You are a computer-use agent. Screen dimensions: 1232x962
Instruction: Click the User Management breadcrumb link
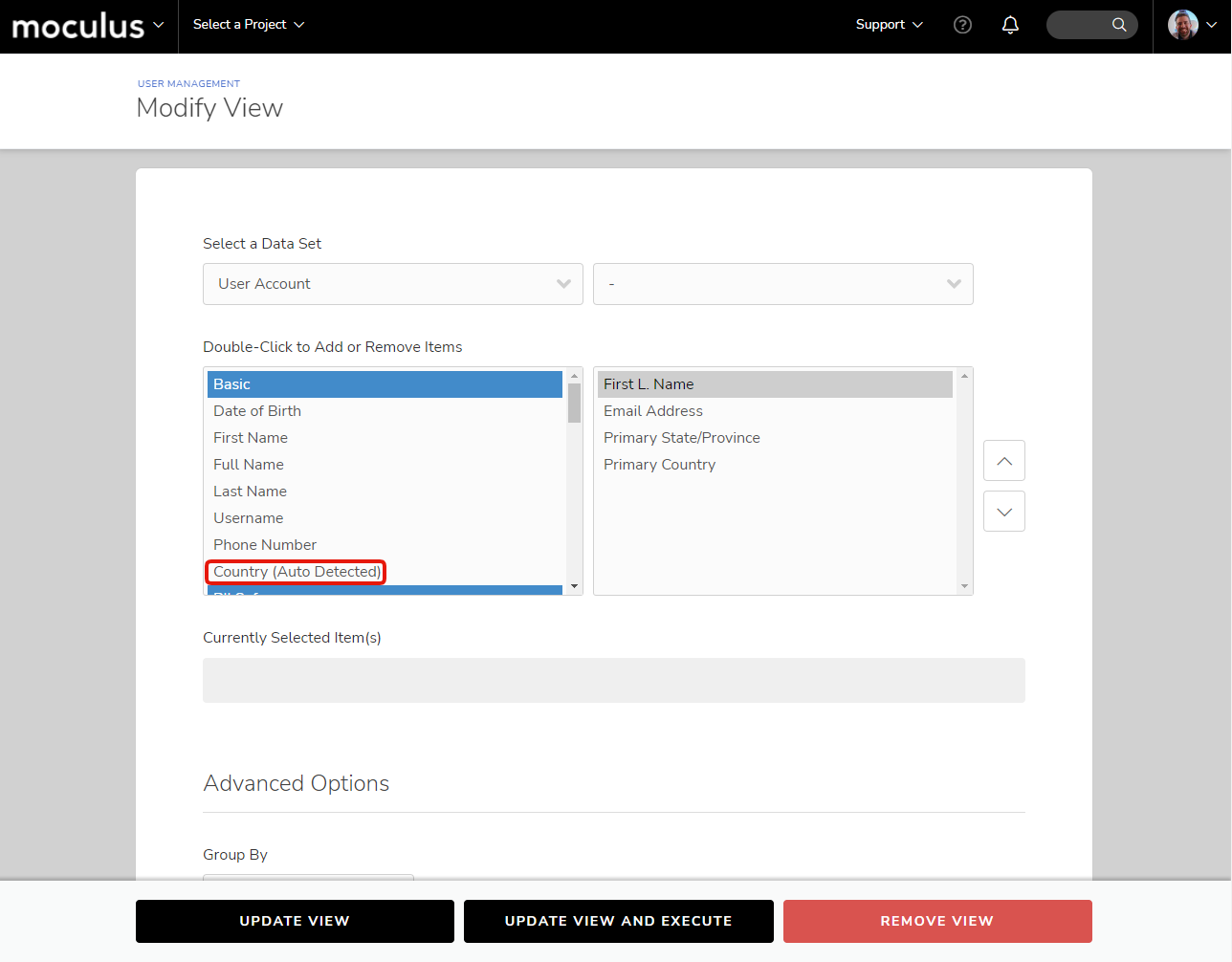188,84
